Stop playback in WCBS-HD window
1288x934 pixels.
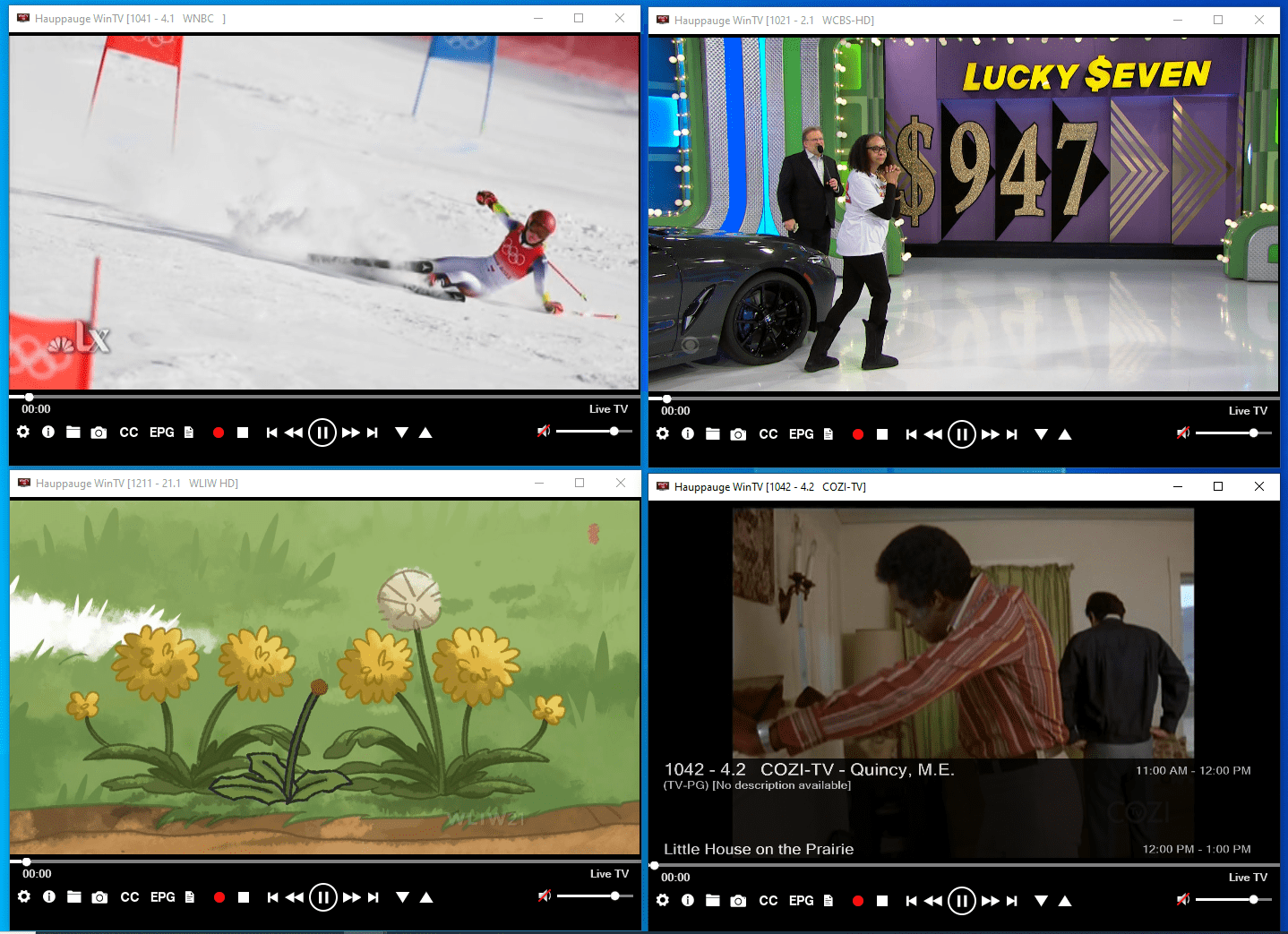click(x=882, y=434)
